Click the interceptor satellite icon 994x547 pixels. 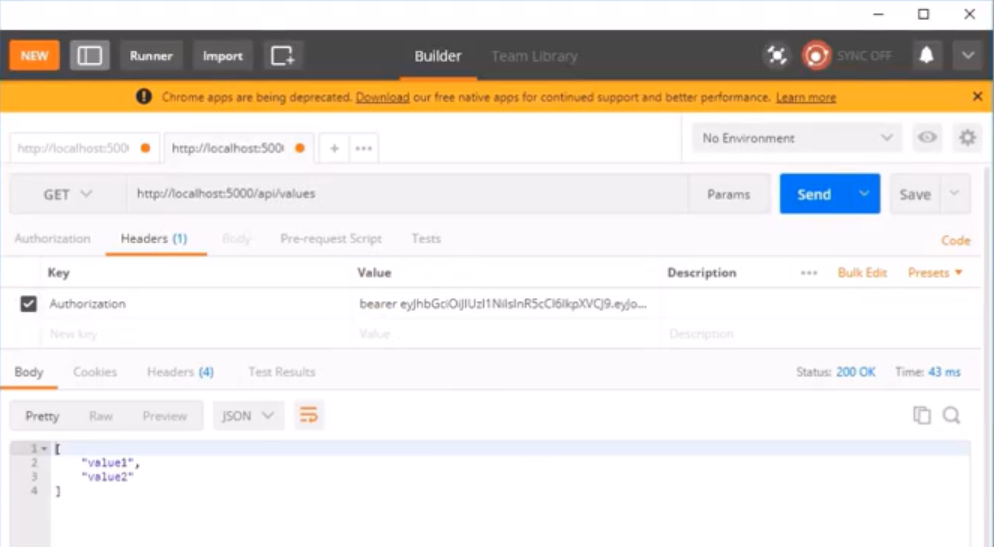pyautogui.click(x=777, y=56)
